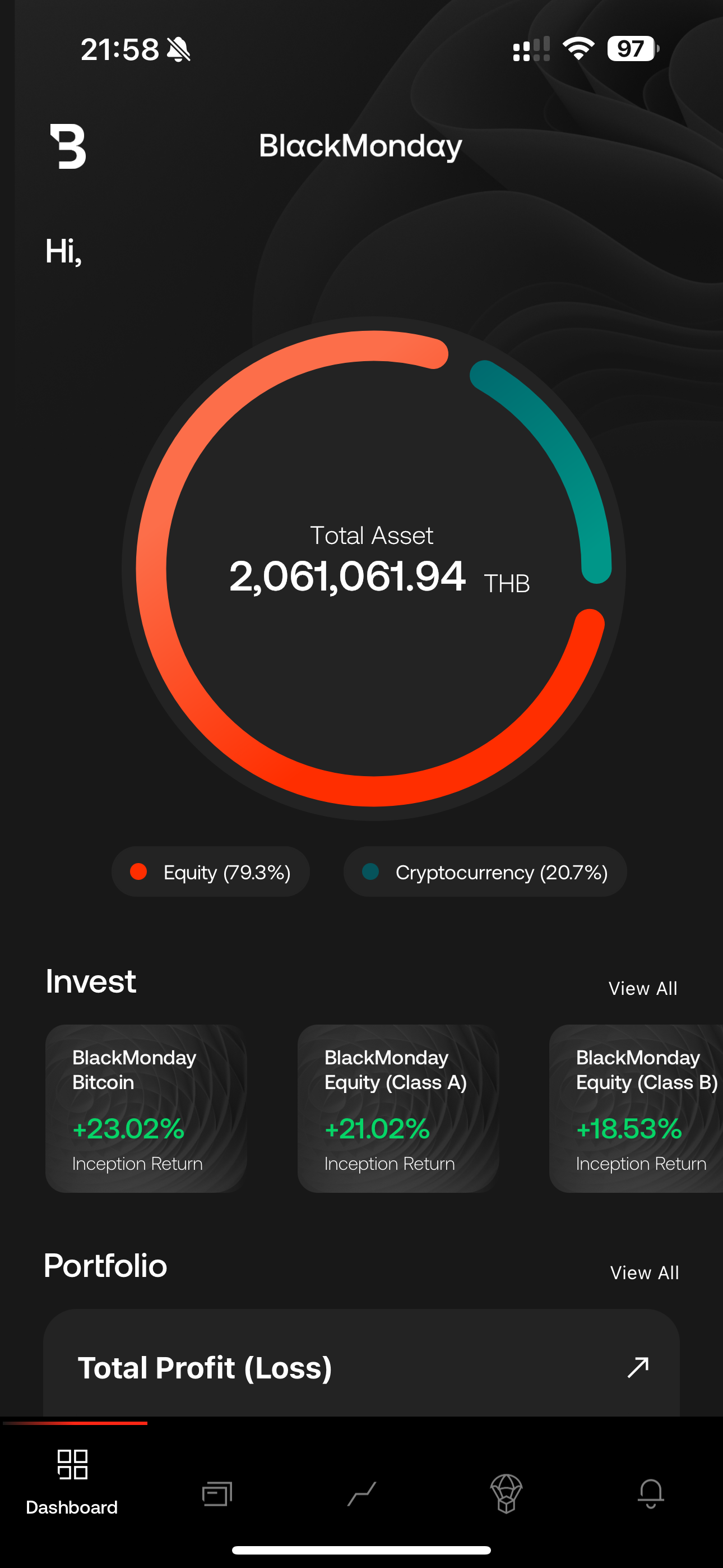Select the Dashboard tab
The height and width of the screenshot is (1568, 723).
point(72,1479)
